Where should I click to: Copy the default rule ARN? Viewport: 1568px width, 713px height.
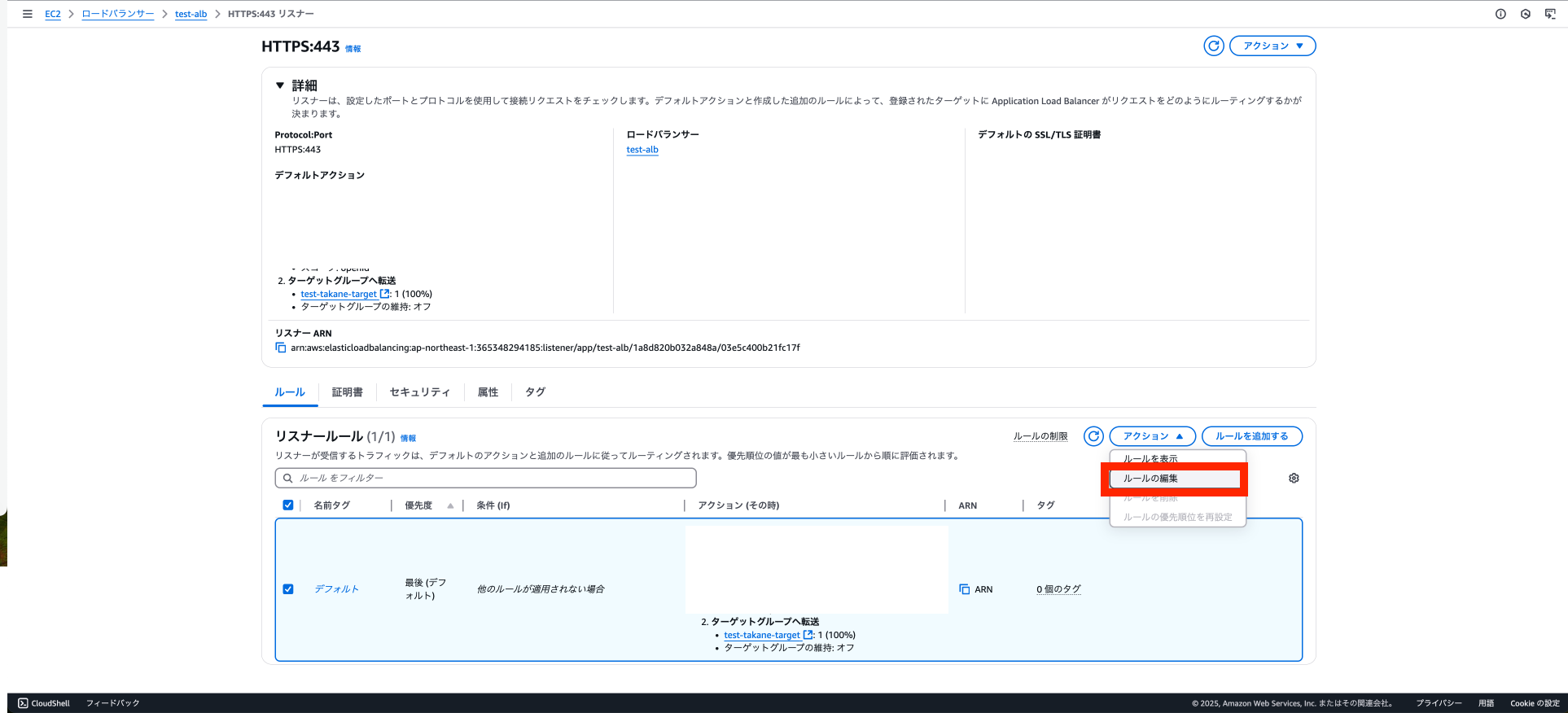click(x=965, y=589)
